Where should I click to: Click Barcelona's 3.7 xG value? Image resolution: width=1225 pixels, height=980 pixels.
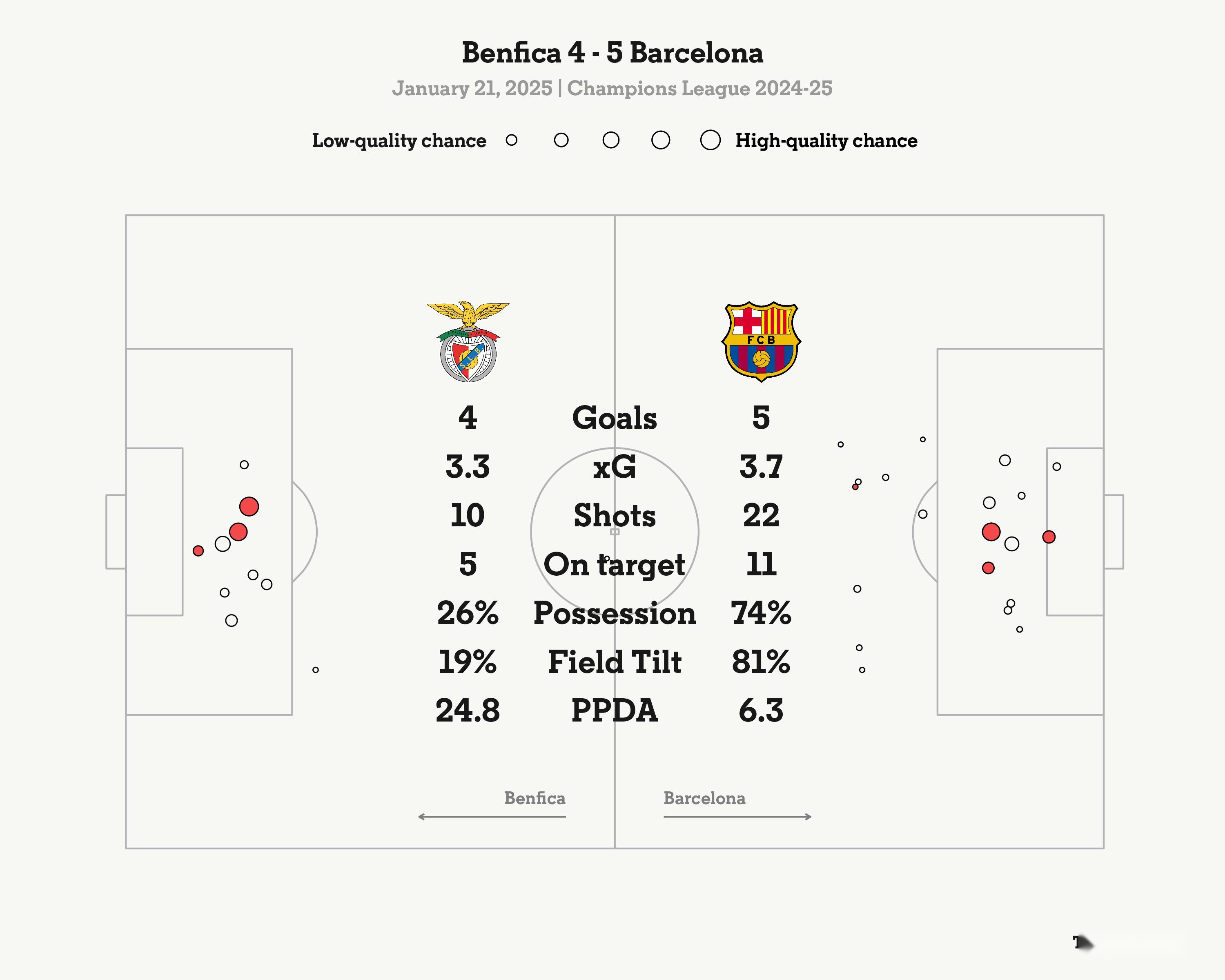coord(761,467)
